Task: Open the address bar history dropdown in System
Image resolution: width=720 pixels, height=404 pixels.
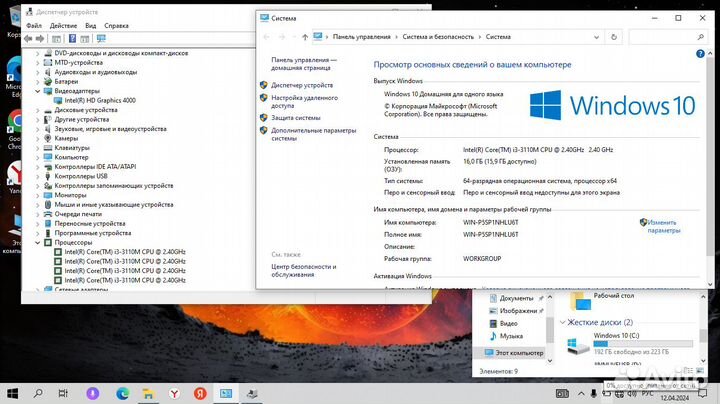Action: point(596,37)
